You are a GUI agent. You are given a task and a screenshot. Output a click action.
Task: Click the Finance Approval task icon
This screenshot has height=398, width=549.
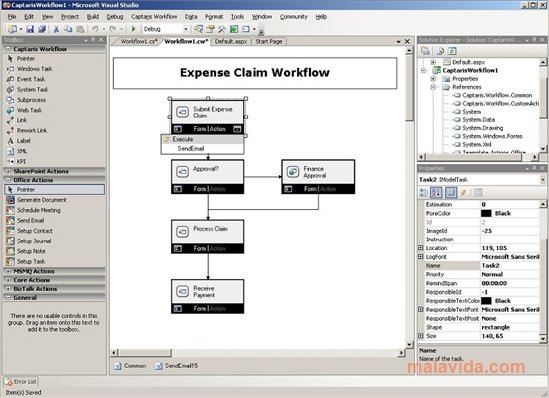point(292,172)
